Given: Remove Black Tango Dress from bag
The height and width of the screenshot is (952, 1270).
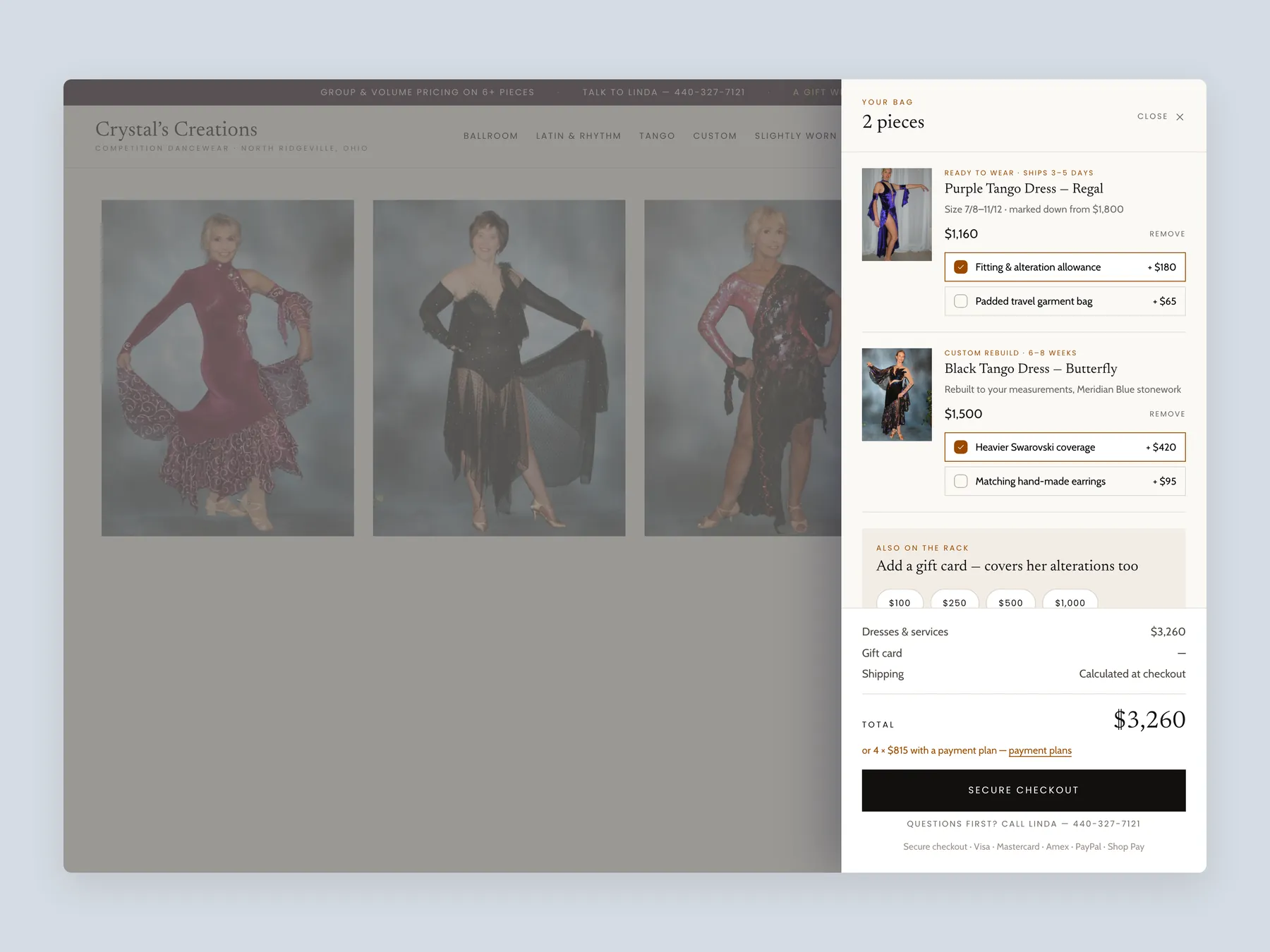Looking at the screenshot, I should [1167, 414].
